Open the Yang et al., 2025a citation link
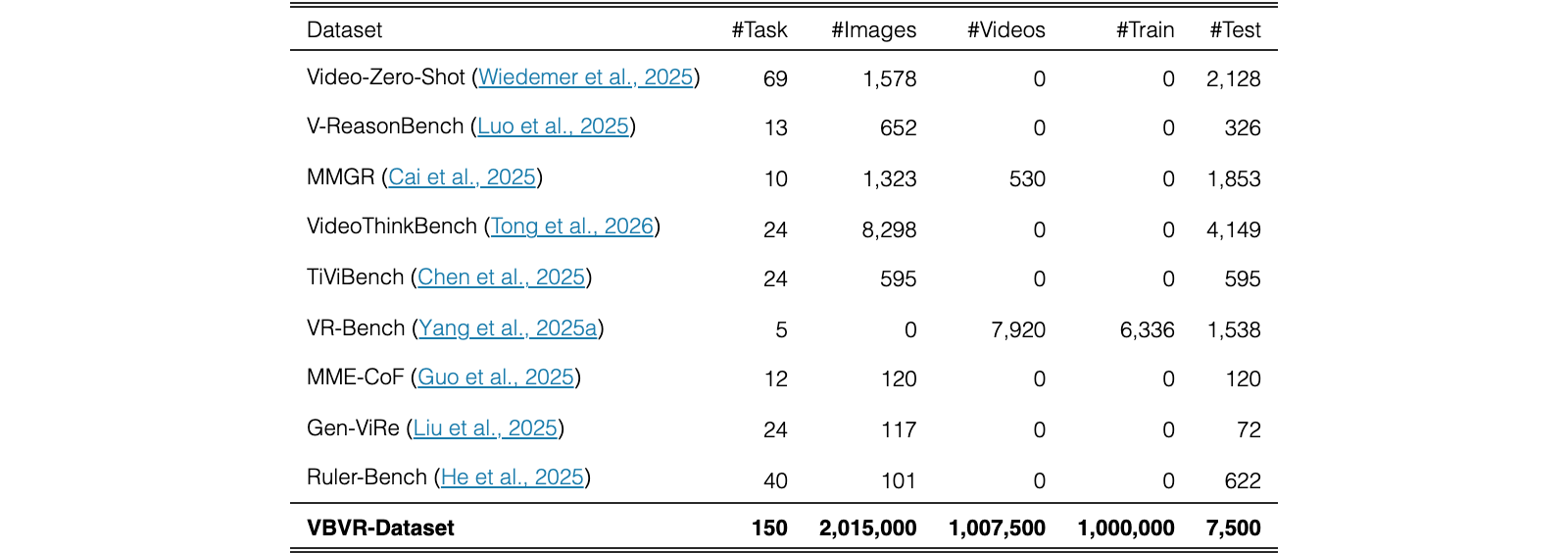Viewport: 1568px width, 553px height. coord(508,328)
